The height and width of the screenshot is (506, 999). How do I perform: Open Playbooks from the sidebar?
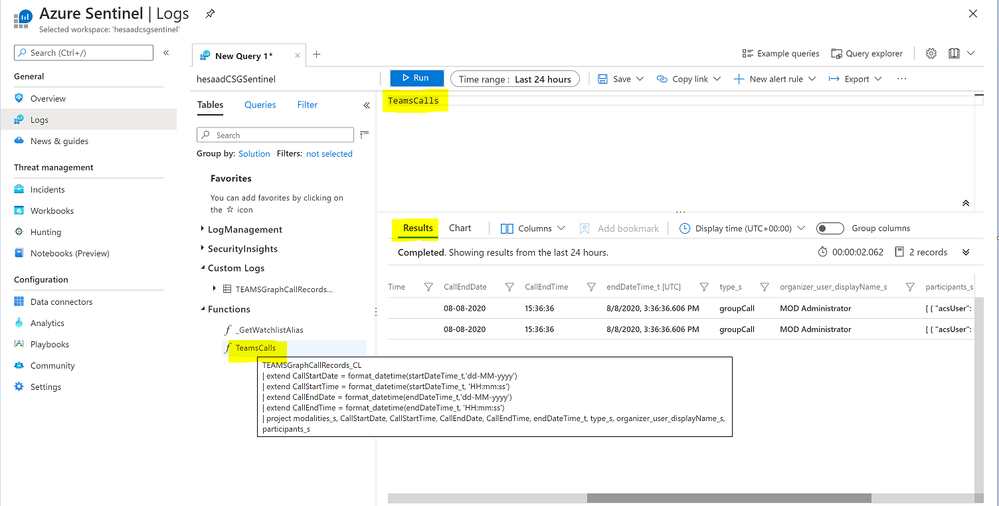(x=49, y=344)
